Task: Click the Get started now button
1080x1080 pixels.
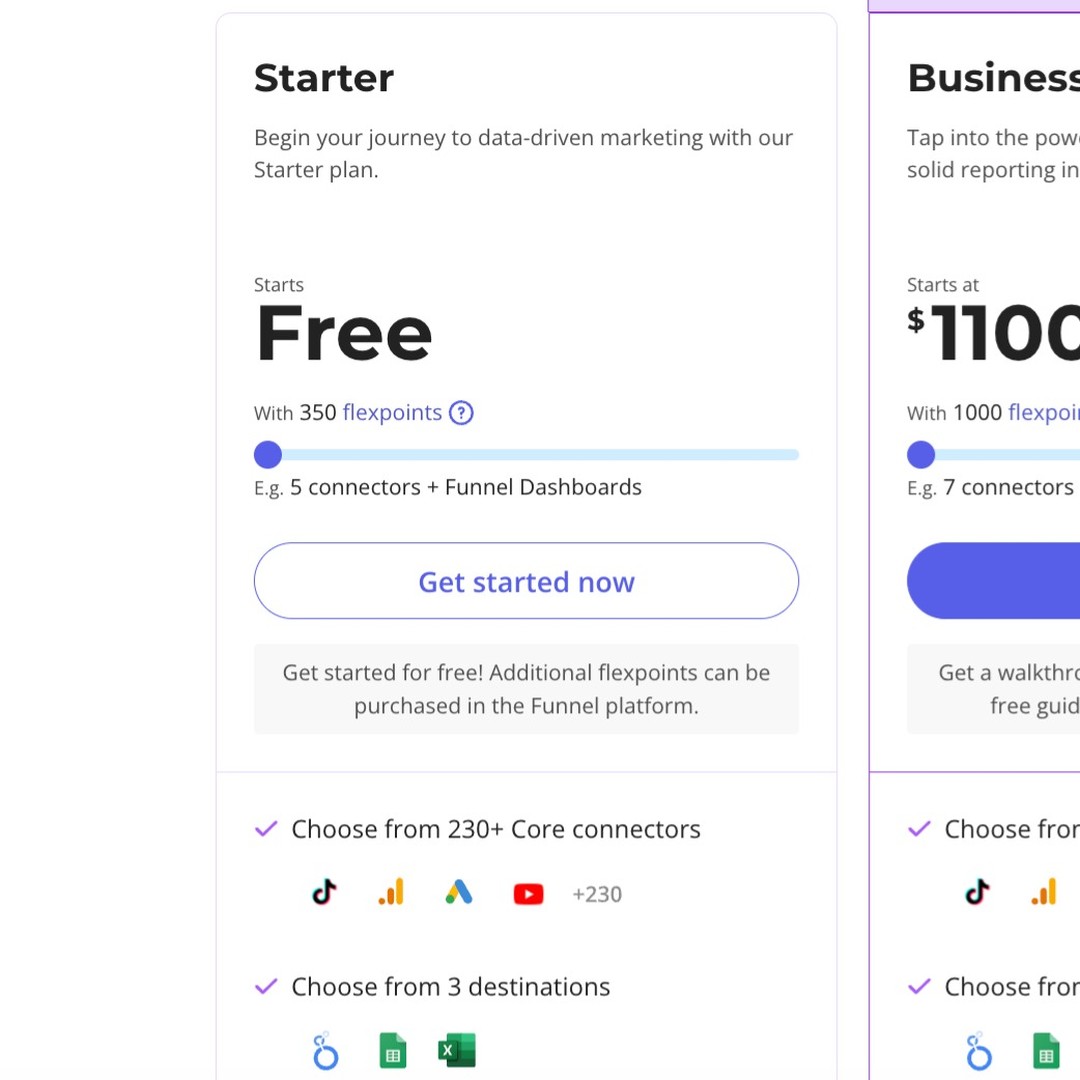Action: tap(526, 581)
